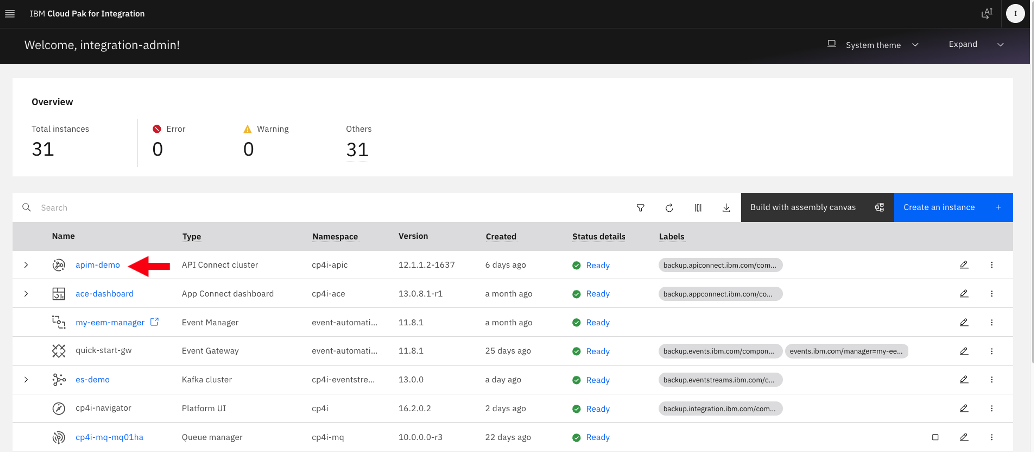Focus the Search instances field
Image resolution: width=1034 pixels, height=456 pixels.
point(323,208)
